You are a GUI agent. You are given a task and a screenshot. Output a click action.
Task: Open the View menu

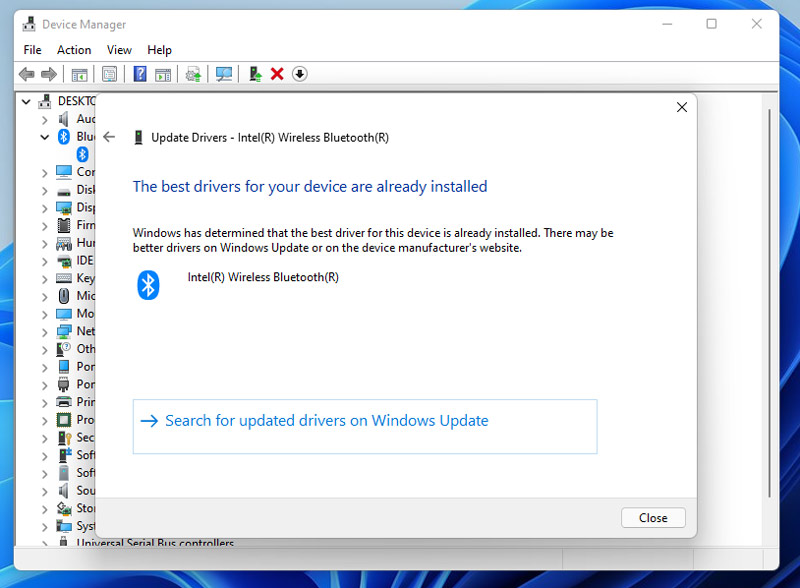119,50
